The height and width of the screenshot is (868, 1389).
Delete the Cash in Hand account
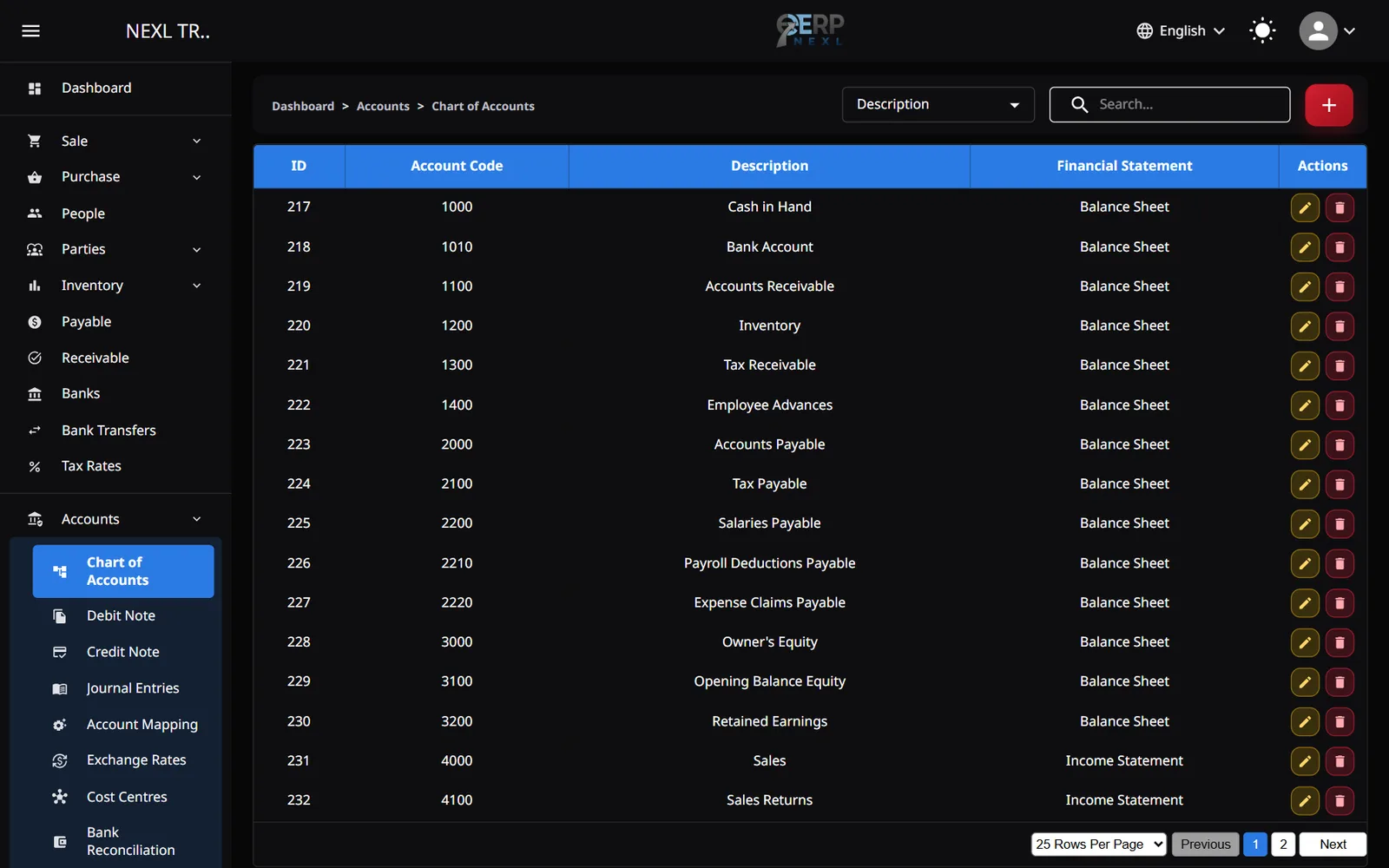pos(1340,207)
